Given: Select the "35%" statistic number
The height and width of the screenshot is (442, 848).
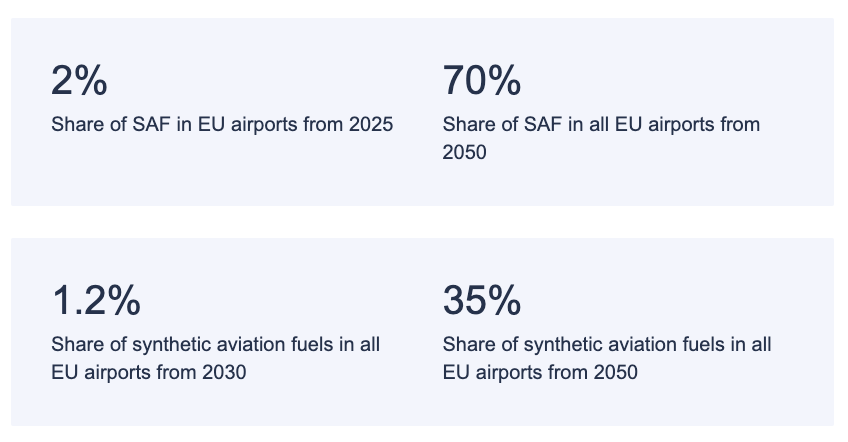Looking at the screenshot, I should pyautogui.click(x=481, y=300).
